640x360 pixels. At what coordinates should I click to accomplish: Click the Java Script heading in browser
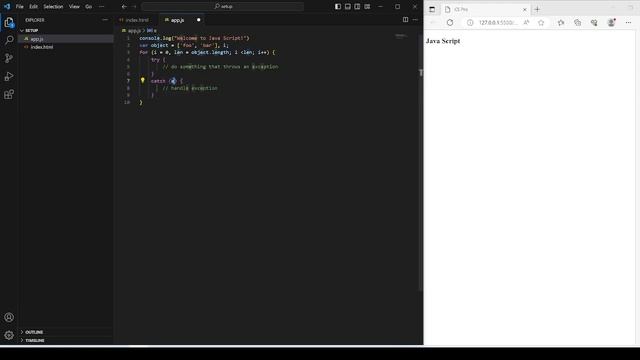[x=443, y=41]
